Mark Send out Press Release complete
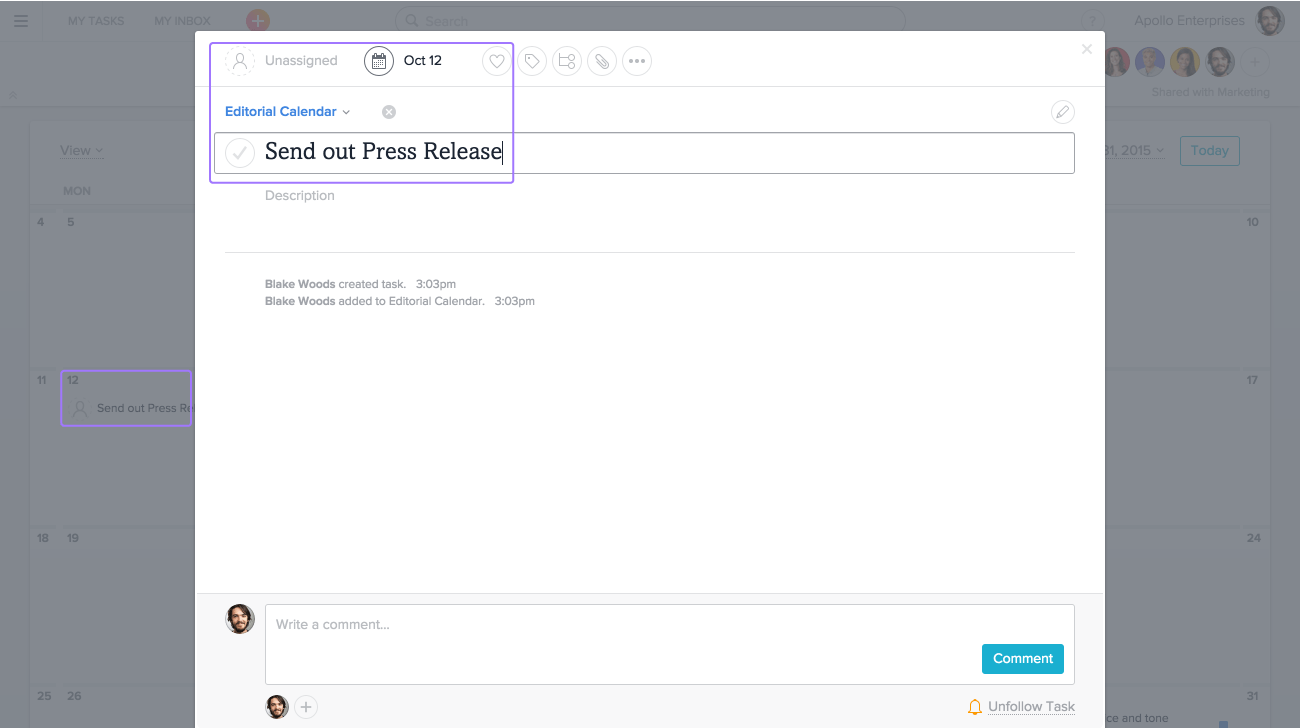Screen dimensions: 1300x728 pyautogui.click(x=240, y=153)
